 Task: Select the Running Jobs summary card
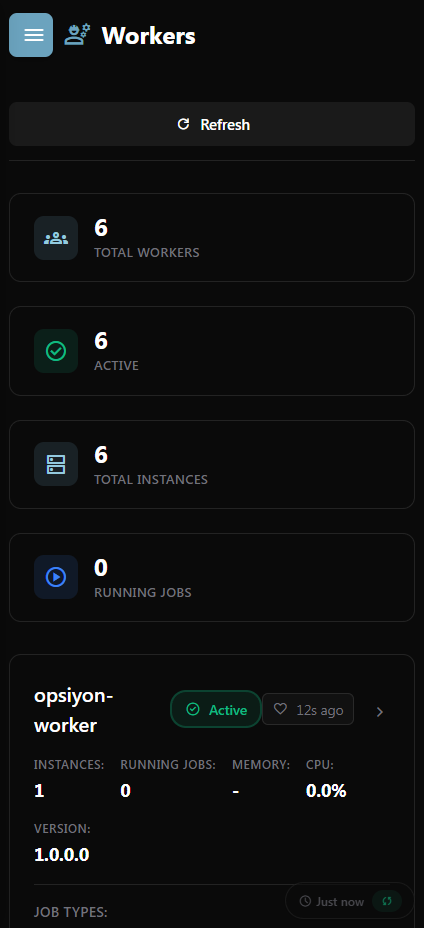(x=212, y=577)
